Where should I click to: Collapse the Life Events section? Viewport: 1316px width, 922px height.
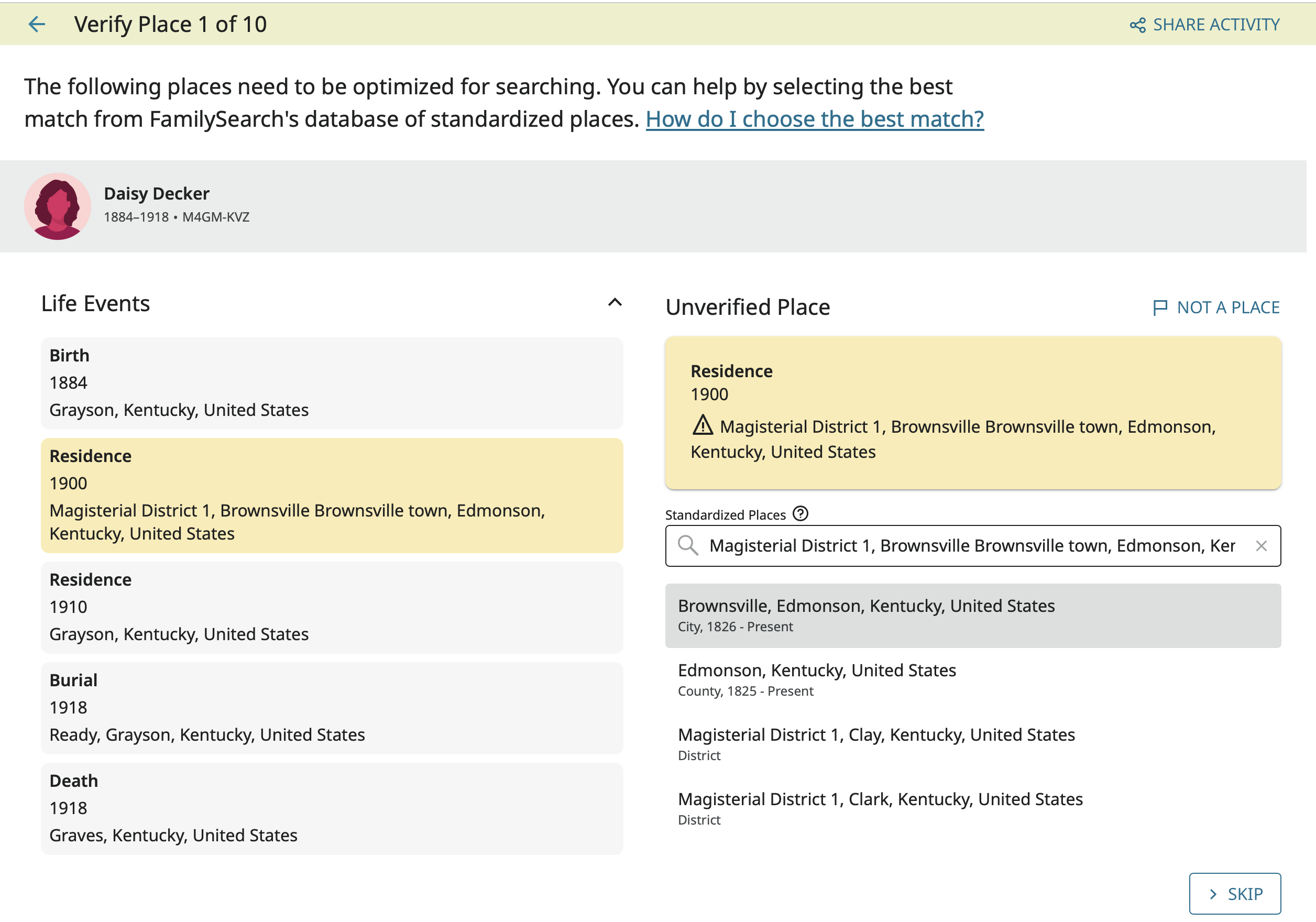(615, 303)
